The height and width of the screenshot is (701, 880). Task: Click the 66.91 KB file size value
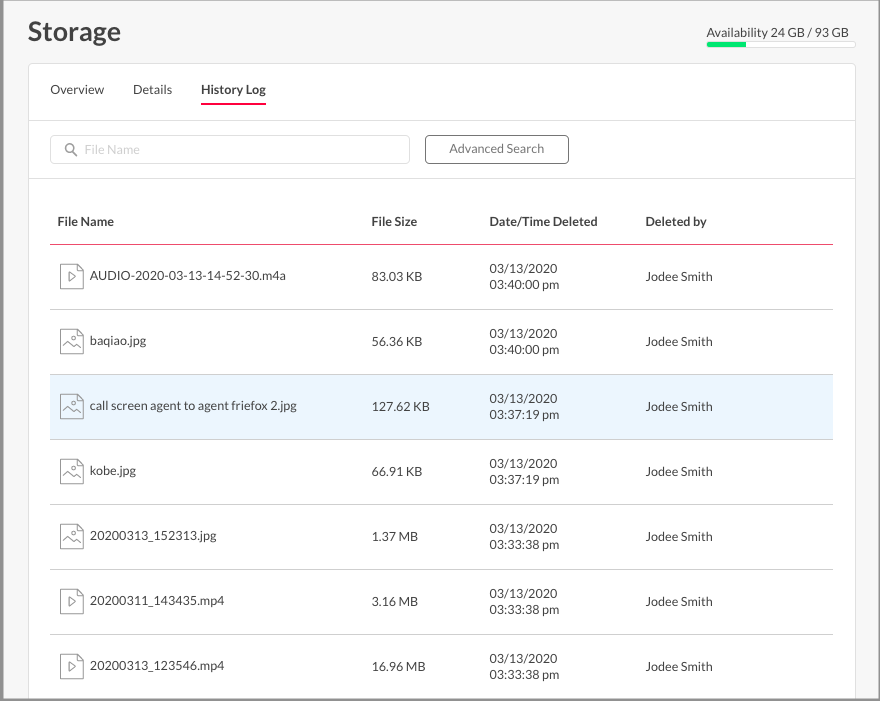coord(397,472)
